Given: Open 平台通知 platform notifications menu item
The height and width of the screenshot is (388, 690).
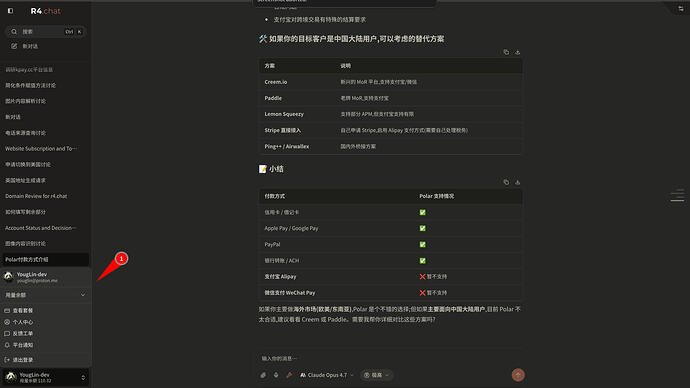Looking at the screenshot, I should 23,345.
